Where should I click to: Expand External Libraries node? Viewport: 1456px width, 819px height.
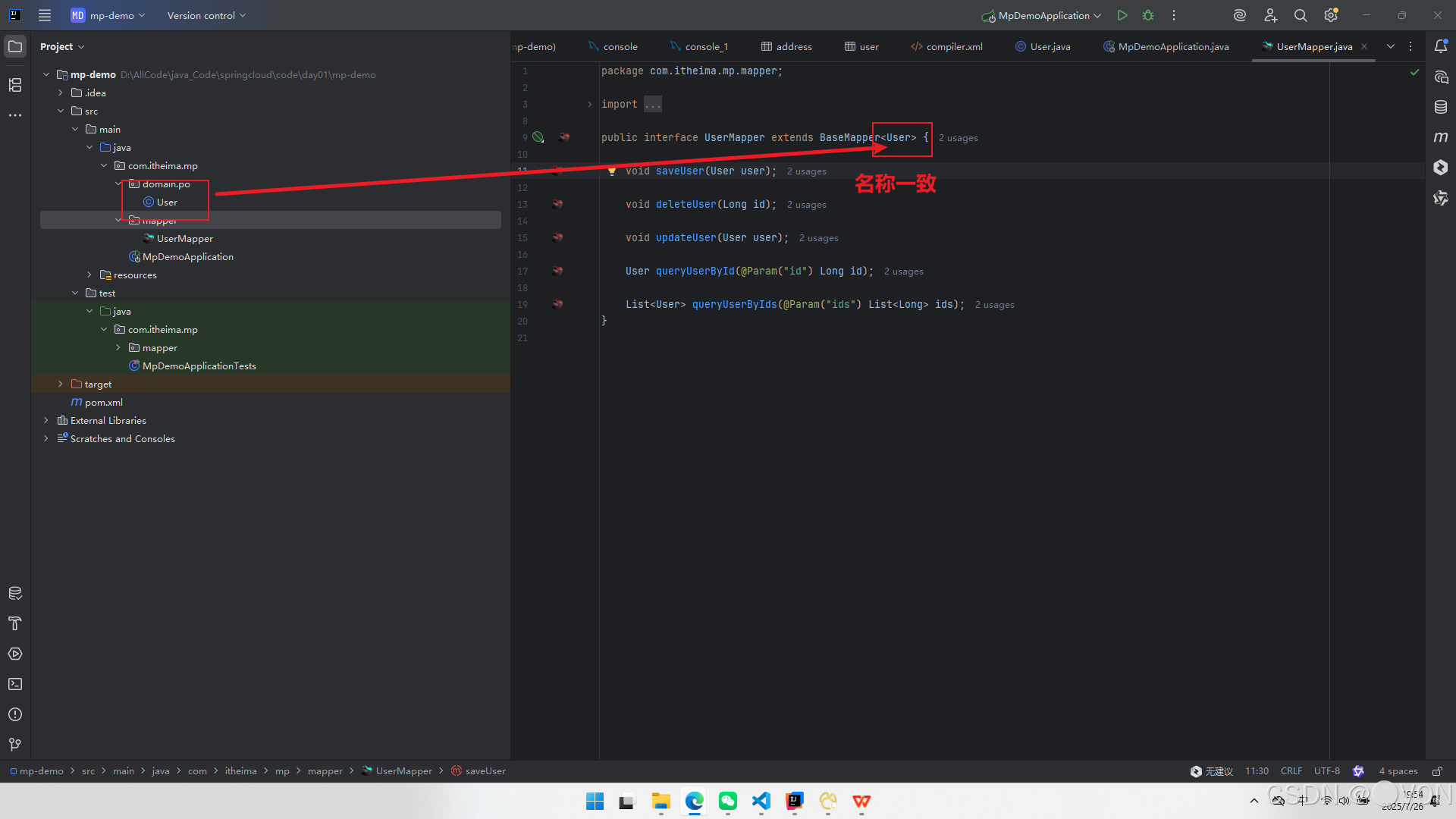point(46,421)
